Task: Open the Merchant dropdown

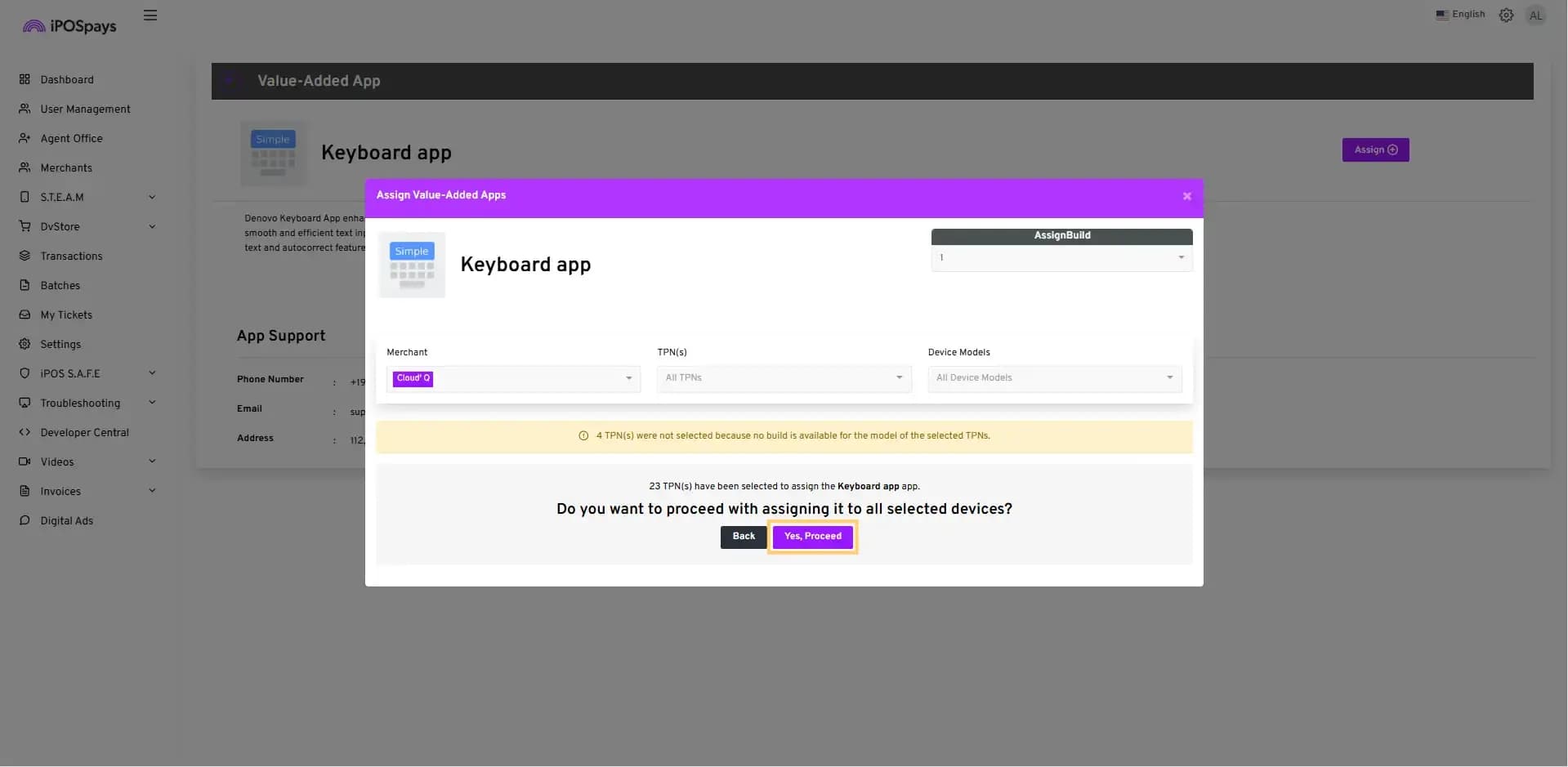Action: coord(513,378)
